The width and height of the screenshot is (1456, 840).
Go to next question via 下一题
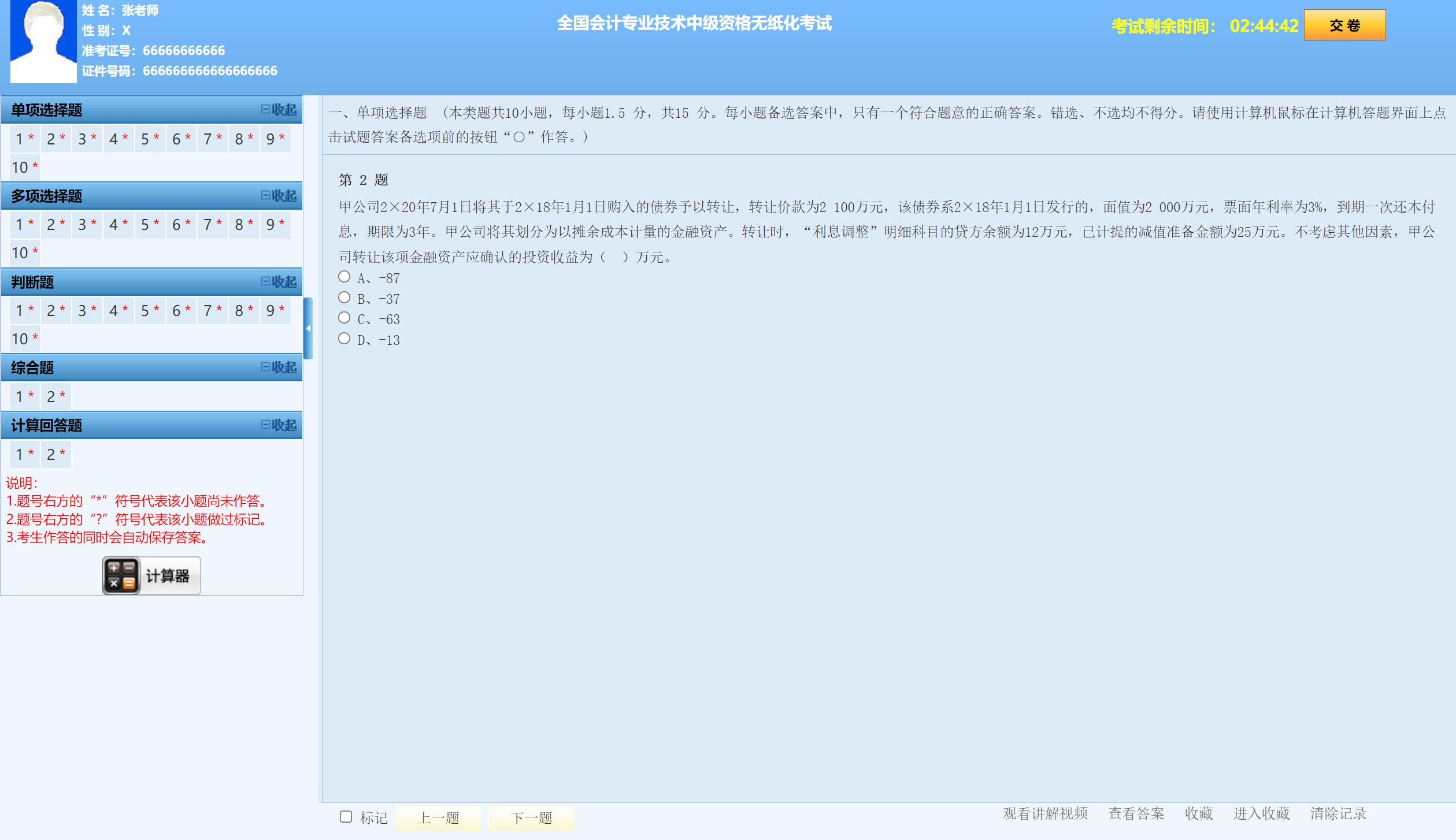(532, 818)
